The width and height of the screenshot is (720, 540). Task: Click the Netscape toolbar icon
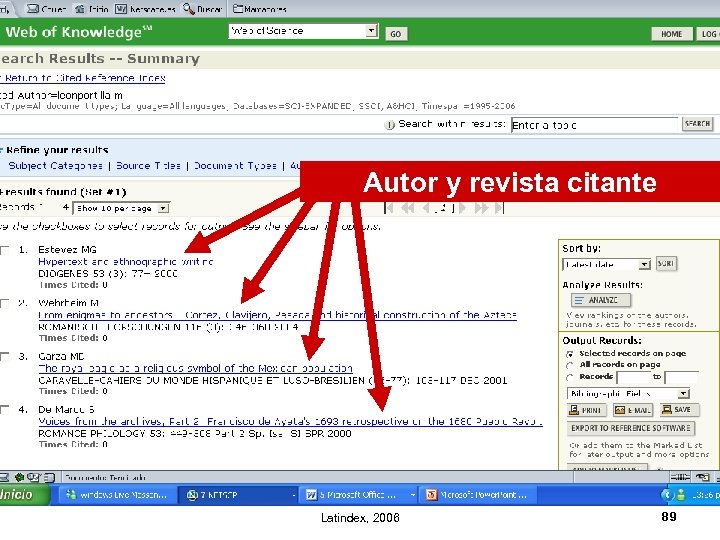[121, 8]
